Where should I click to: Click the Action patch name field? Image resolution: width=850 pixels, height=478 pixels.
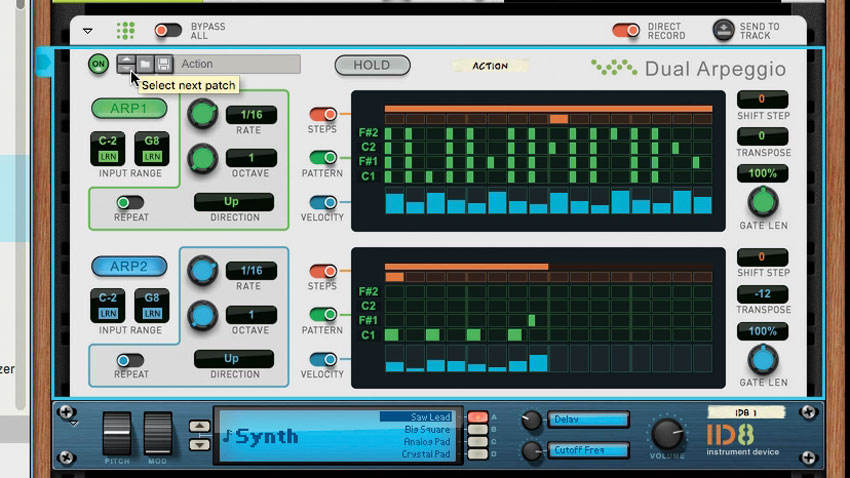pos(237,64)
